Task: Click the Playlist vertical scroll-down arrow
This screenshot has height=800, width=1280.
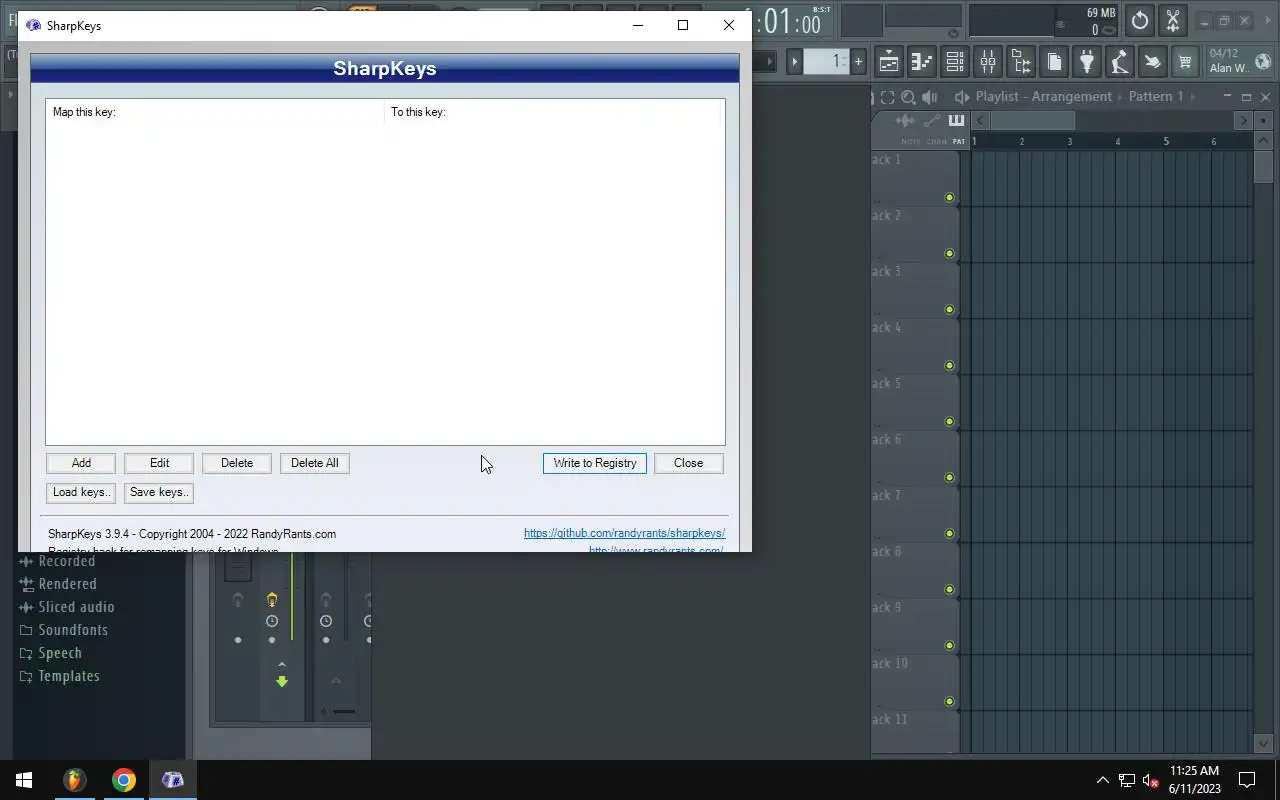Action: point(1263,743)
